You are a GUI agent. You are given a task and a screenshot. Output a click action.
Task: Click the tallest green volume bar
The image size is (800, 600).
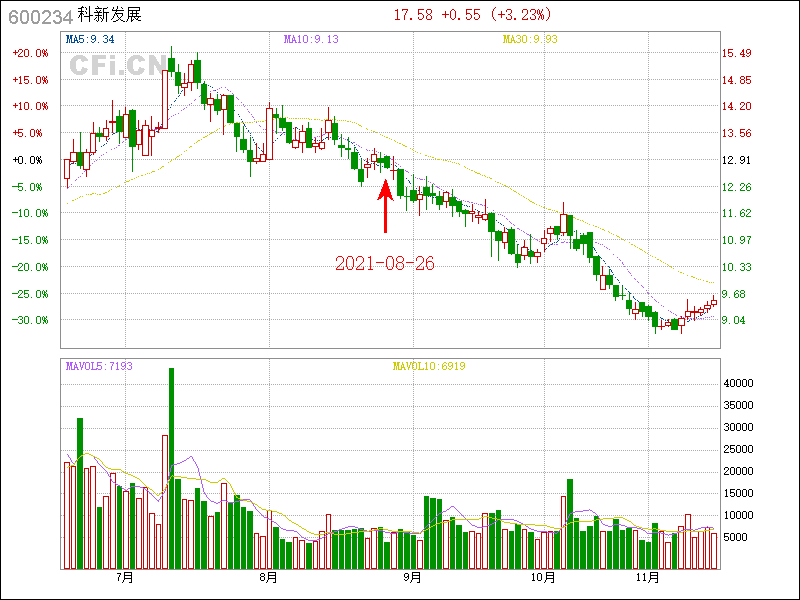(171, 468)
